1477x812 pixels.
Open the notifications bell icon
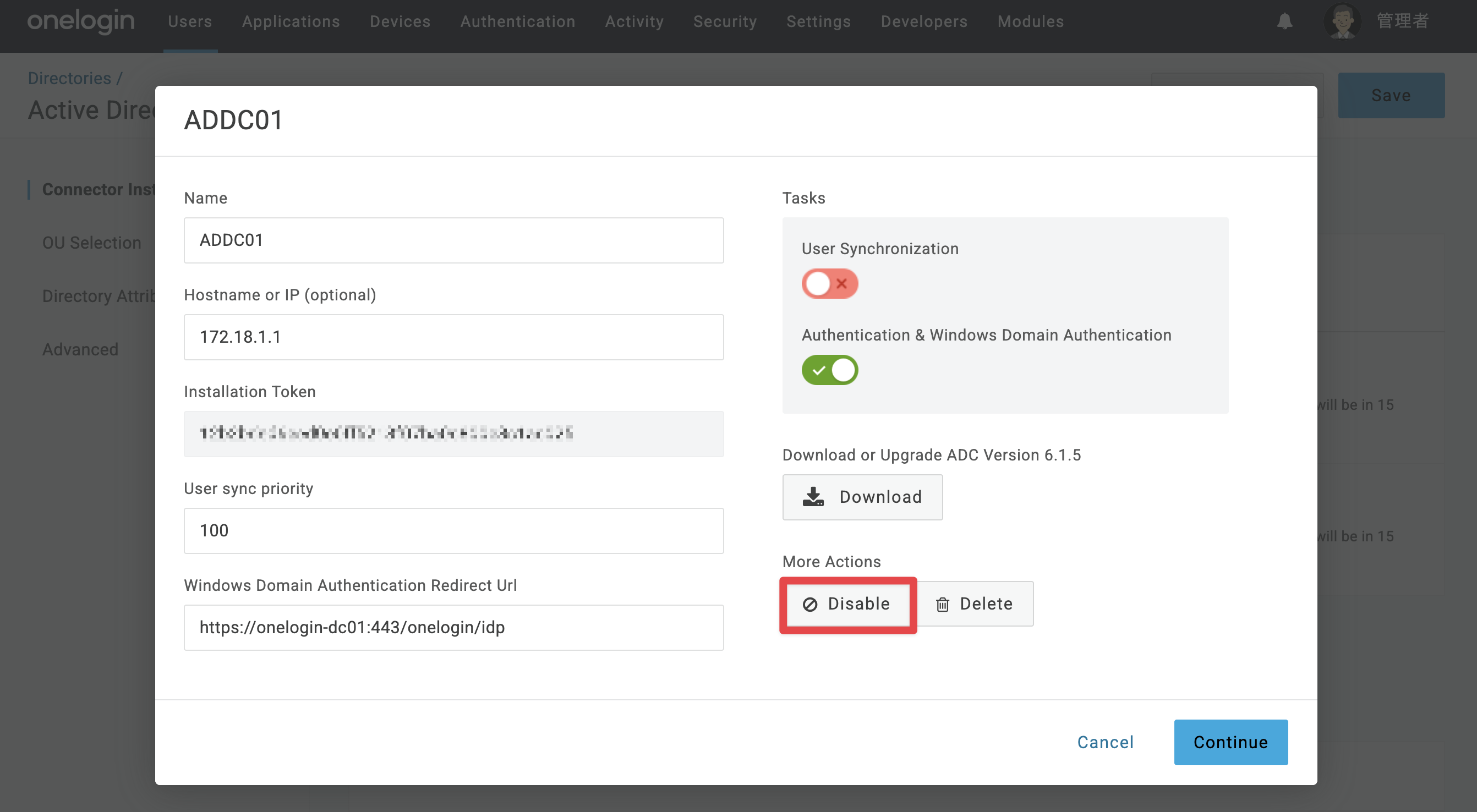(x=1284, y=21)
